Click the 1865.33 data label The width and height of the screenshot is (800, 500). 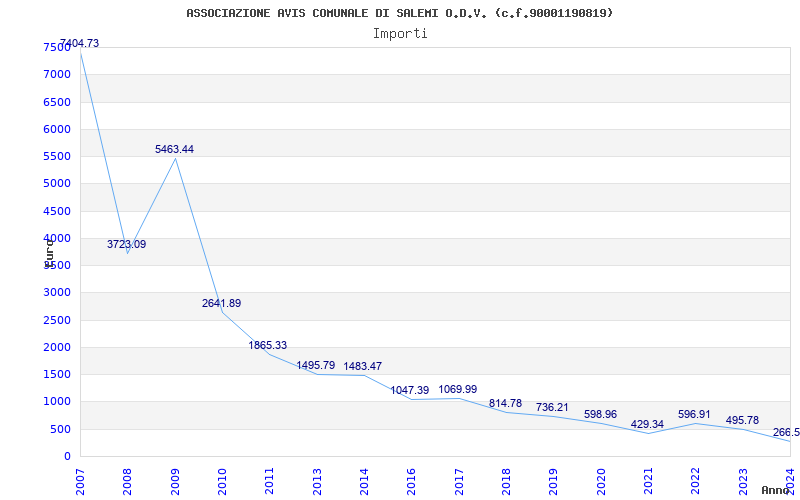(x=268, y=345)
